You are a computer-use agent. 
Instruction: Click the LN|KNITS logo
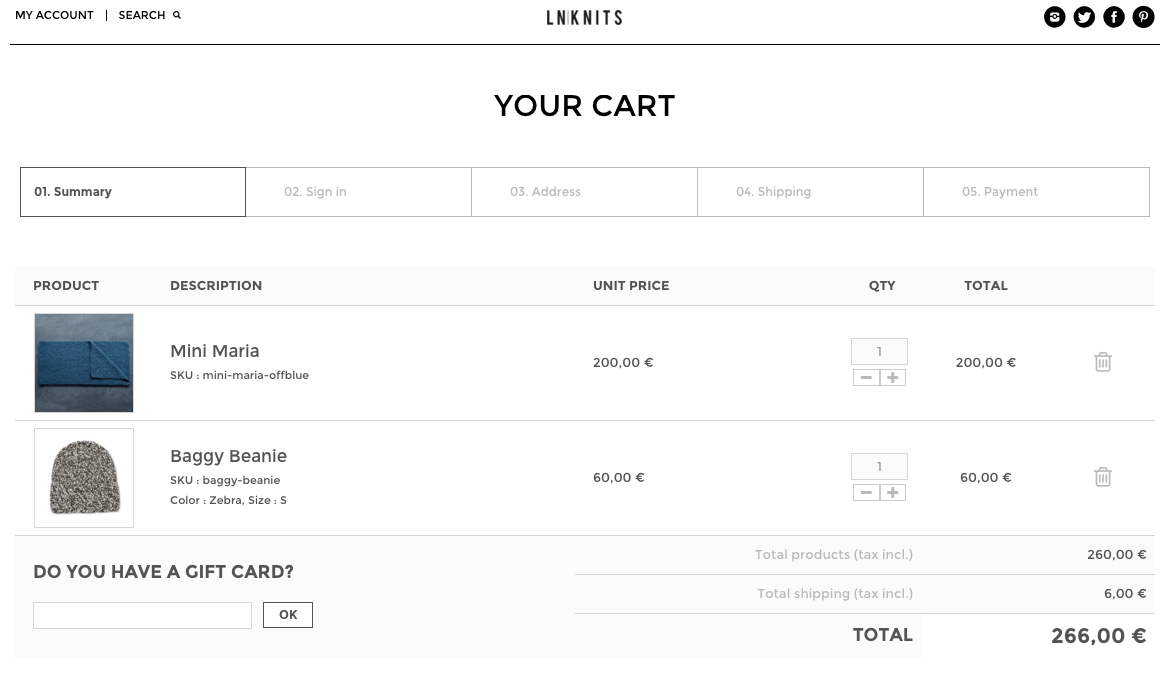click(584, 17)
